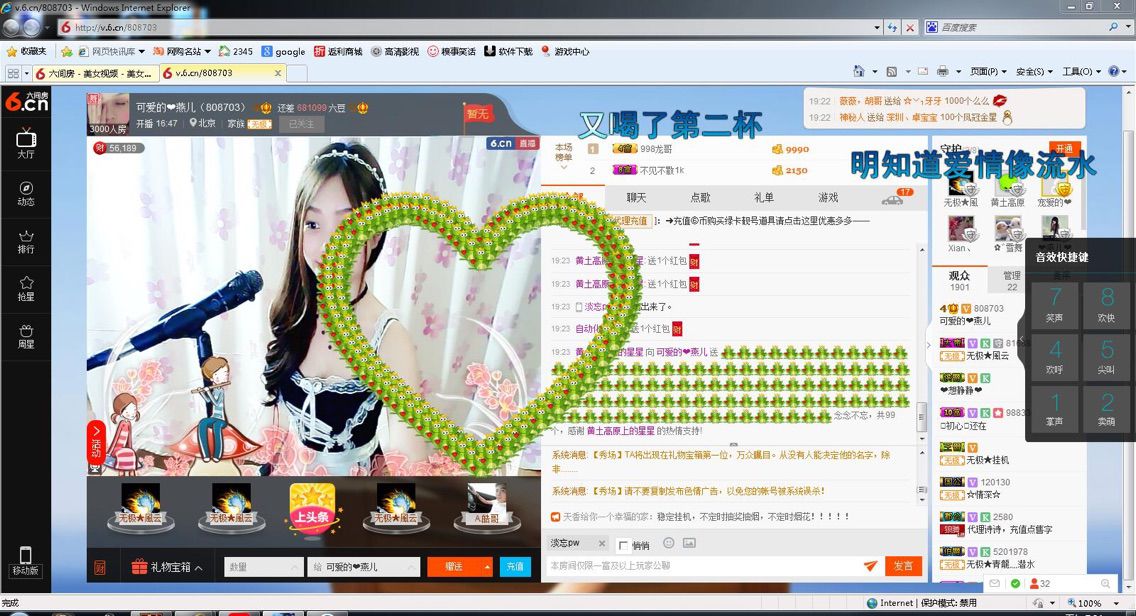Click the red 财 icon beside gift box

101,567
